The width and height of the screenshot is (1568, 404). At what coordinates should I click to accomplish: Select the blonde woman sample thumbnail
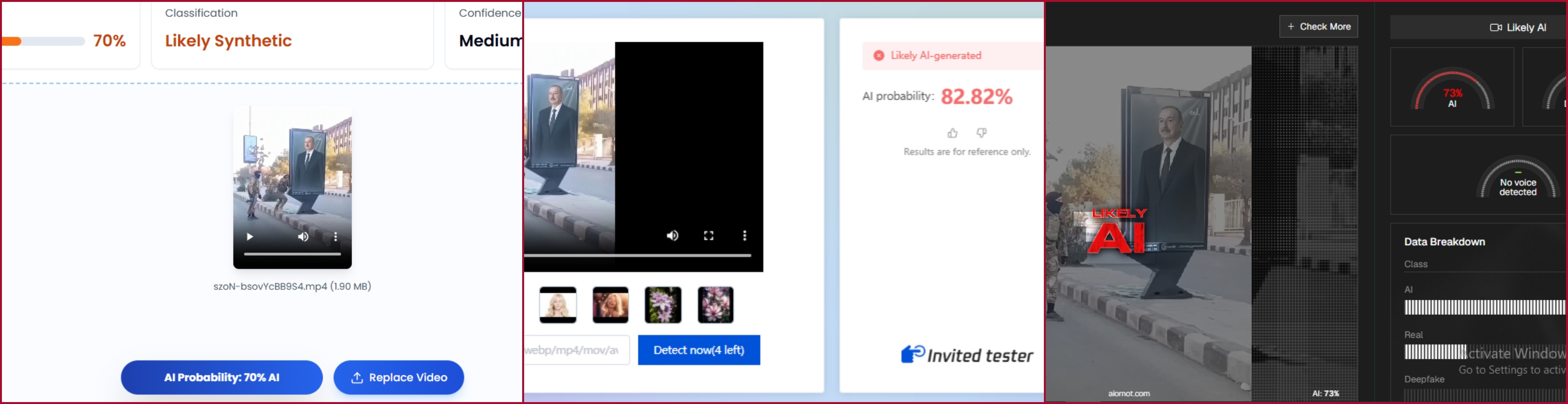click(558, 305)
